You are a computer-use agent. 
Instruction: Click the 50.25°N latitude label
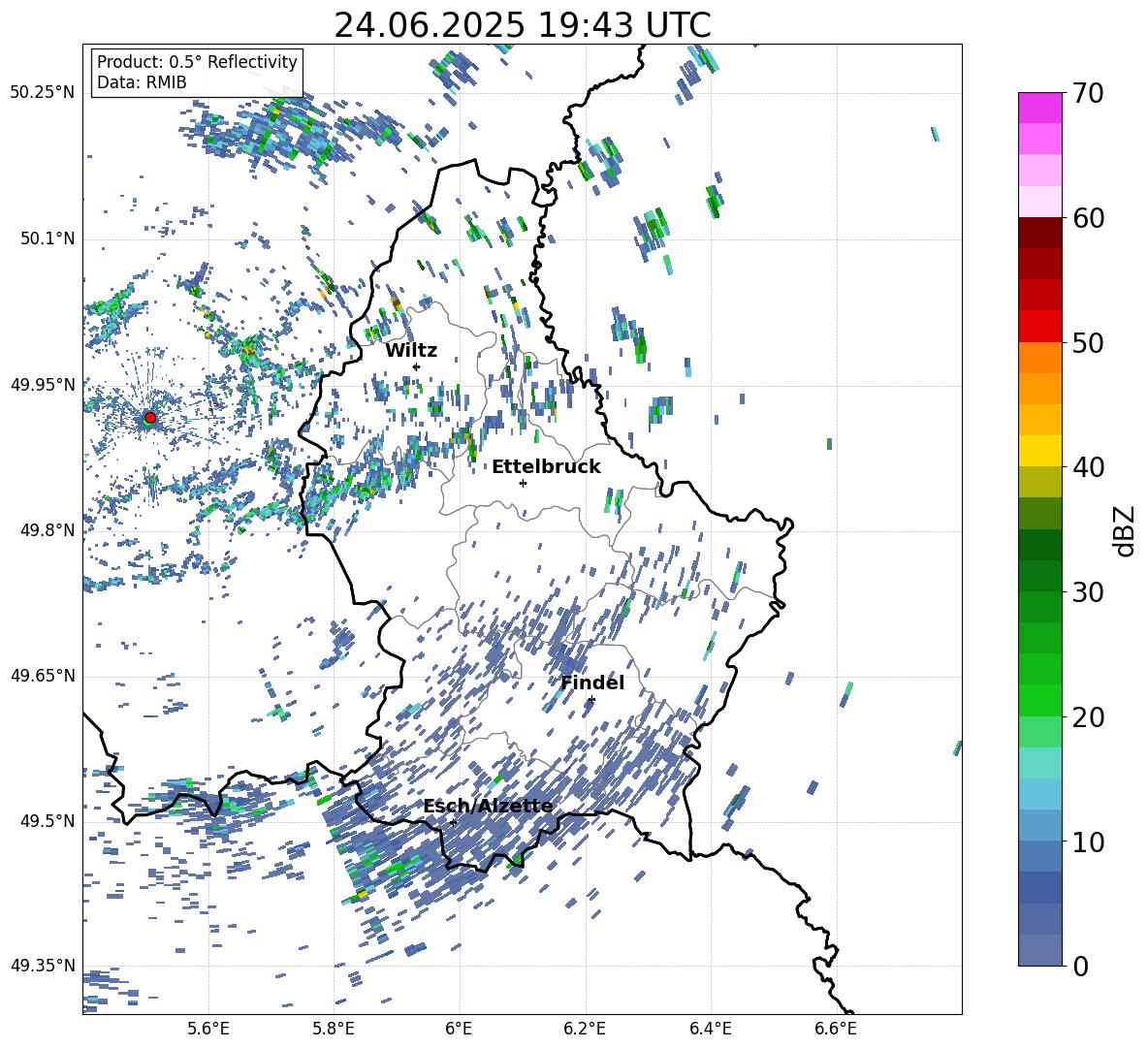(x=43, y=93)
